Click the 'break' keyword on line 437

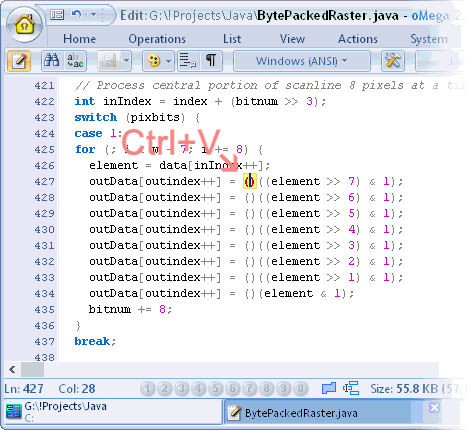pos(92,341)
